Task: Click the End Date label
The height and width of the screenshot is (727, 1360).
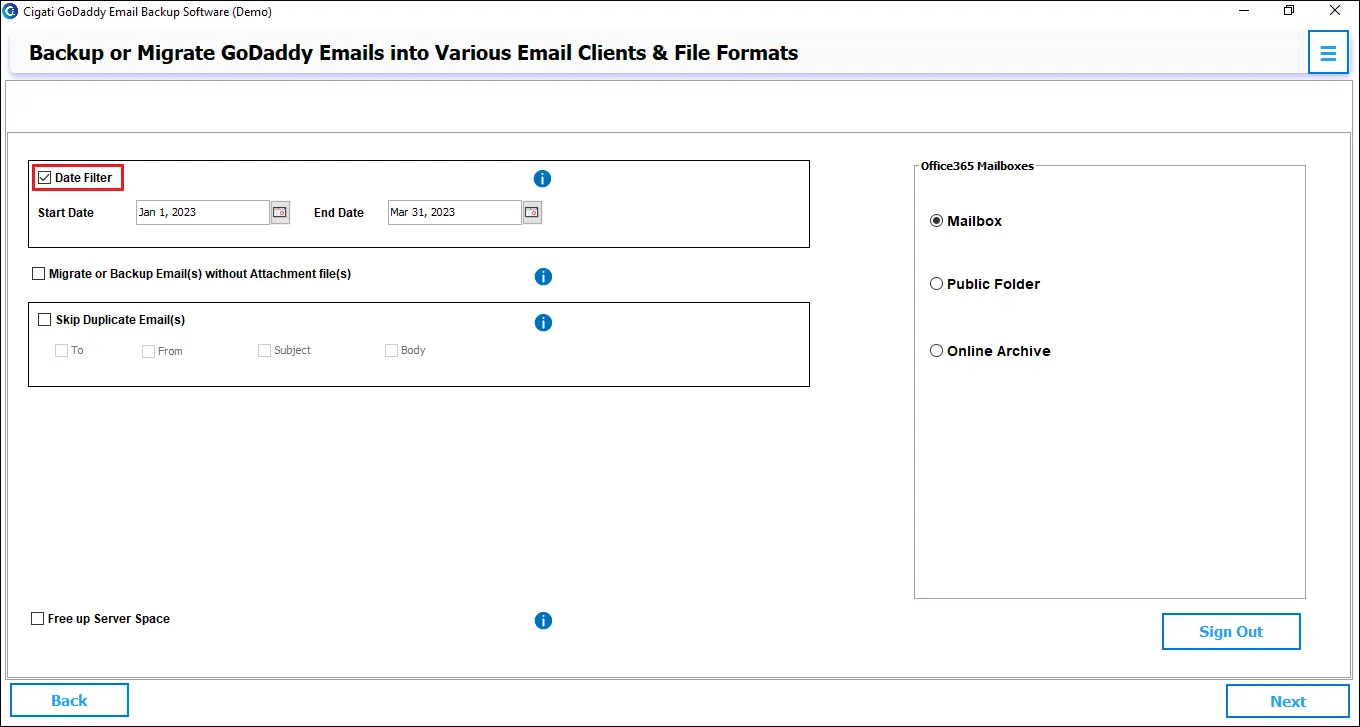Action: coord(339,213)
